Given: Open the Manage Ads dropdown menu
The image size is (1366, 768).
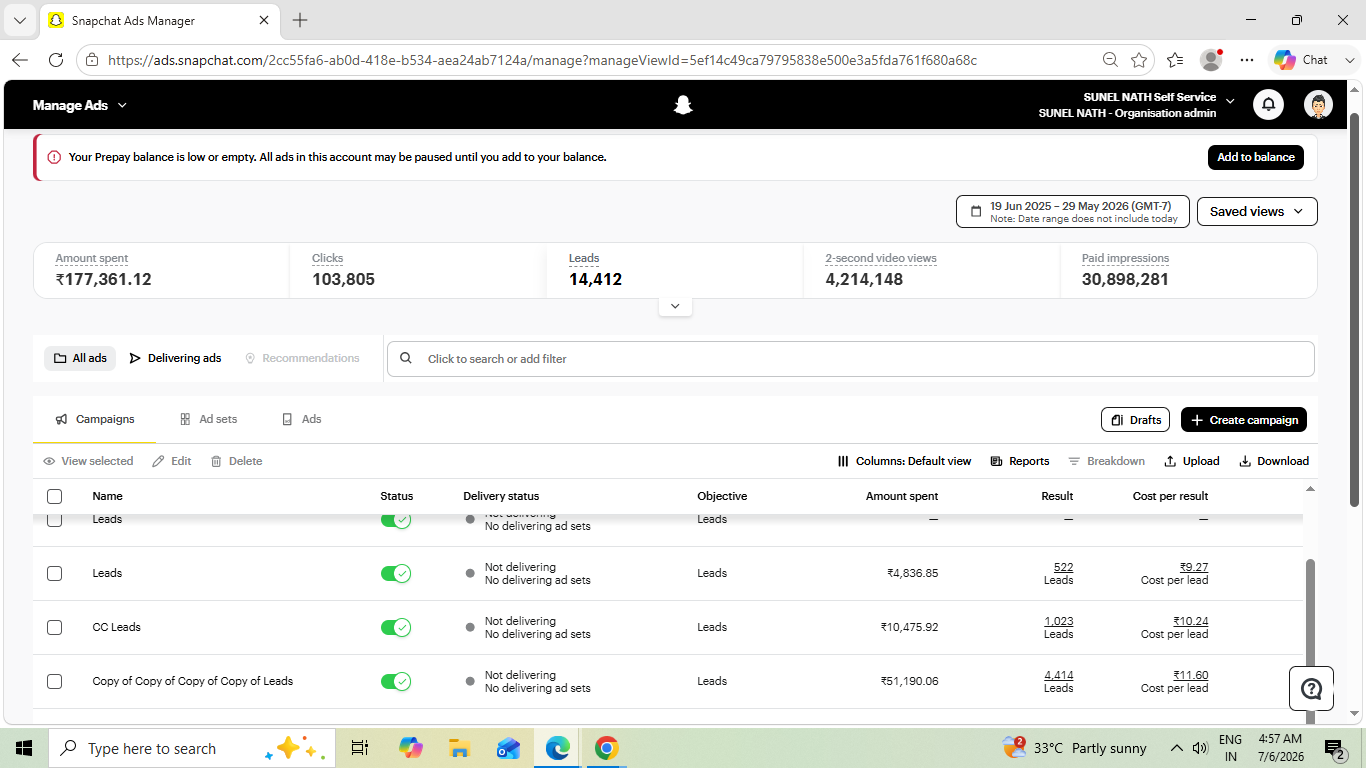Looking at the screenshot, I should pyautogui.click(x=80, y=105).
